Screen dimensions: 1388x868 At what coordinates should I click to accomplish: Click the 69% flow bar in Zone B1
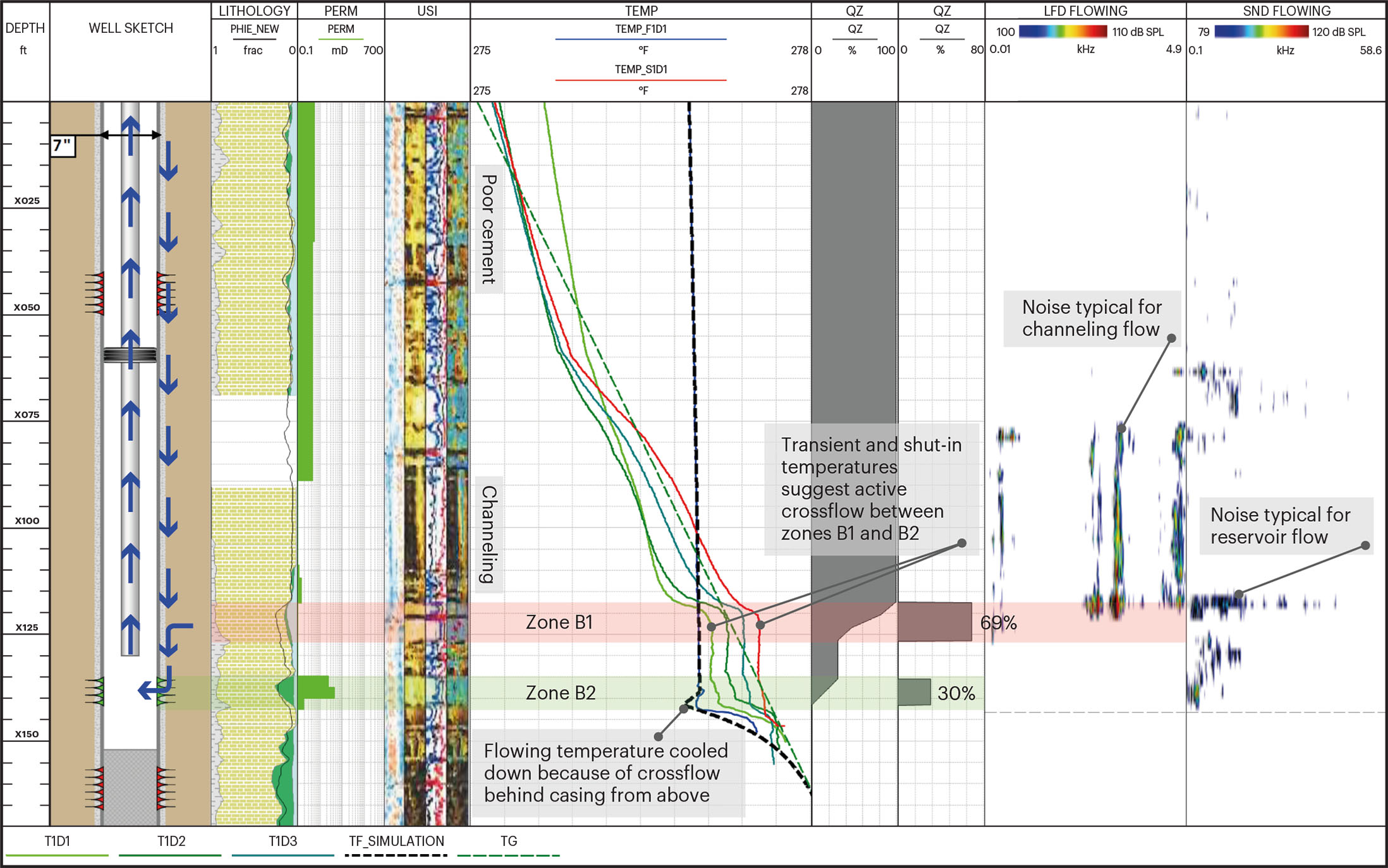tap(934, 622)
